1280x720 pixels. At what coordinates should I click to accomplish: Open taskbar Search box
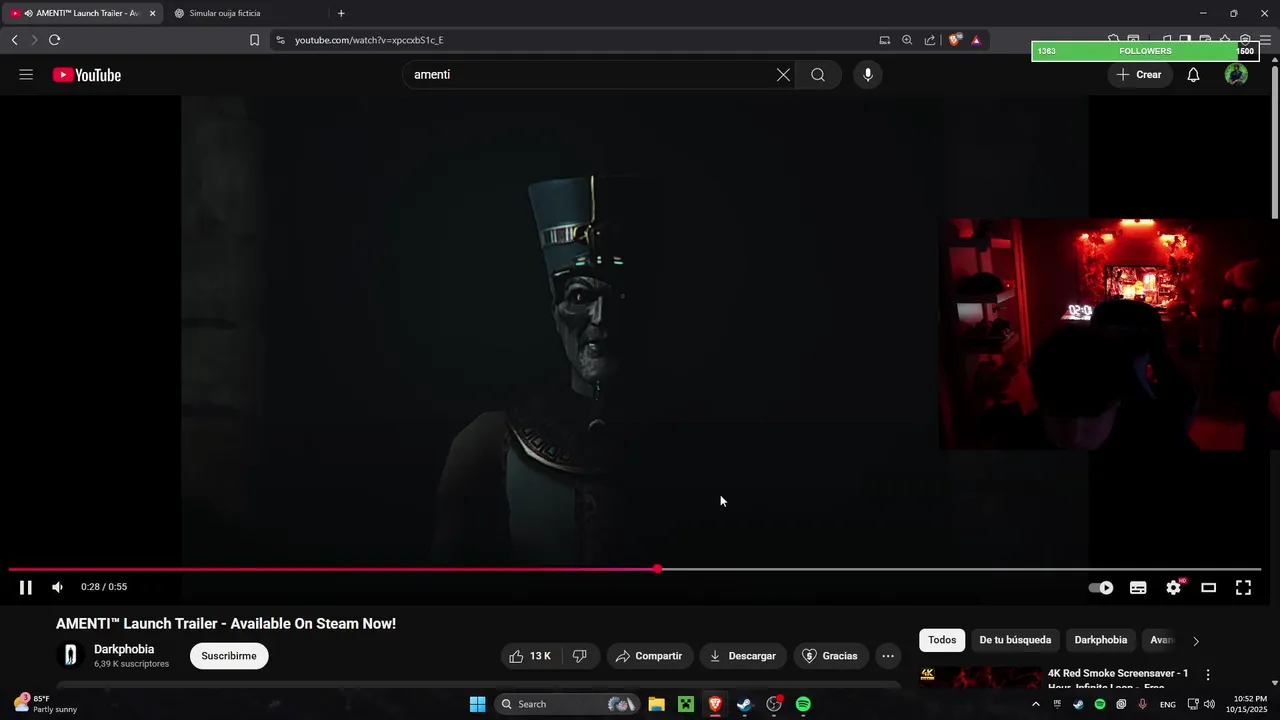[566, 704]
